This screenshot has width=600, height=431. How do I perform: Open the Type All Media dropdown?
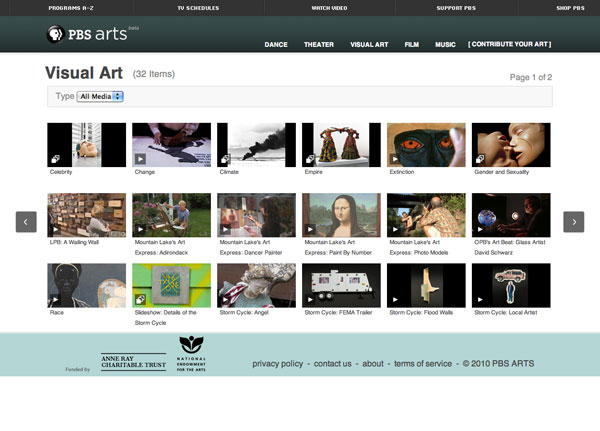(100, 97)
